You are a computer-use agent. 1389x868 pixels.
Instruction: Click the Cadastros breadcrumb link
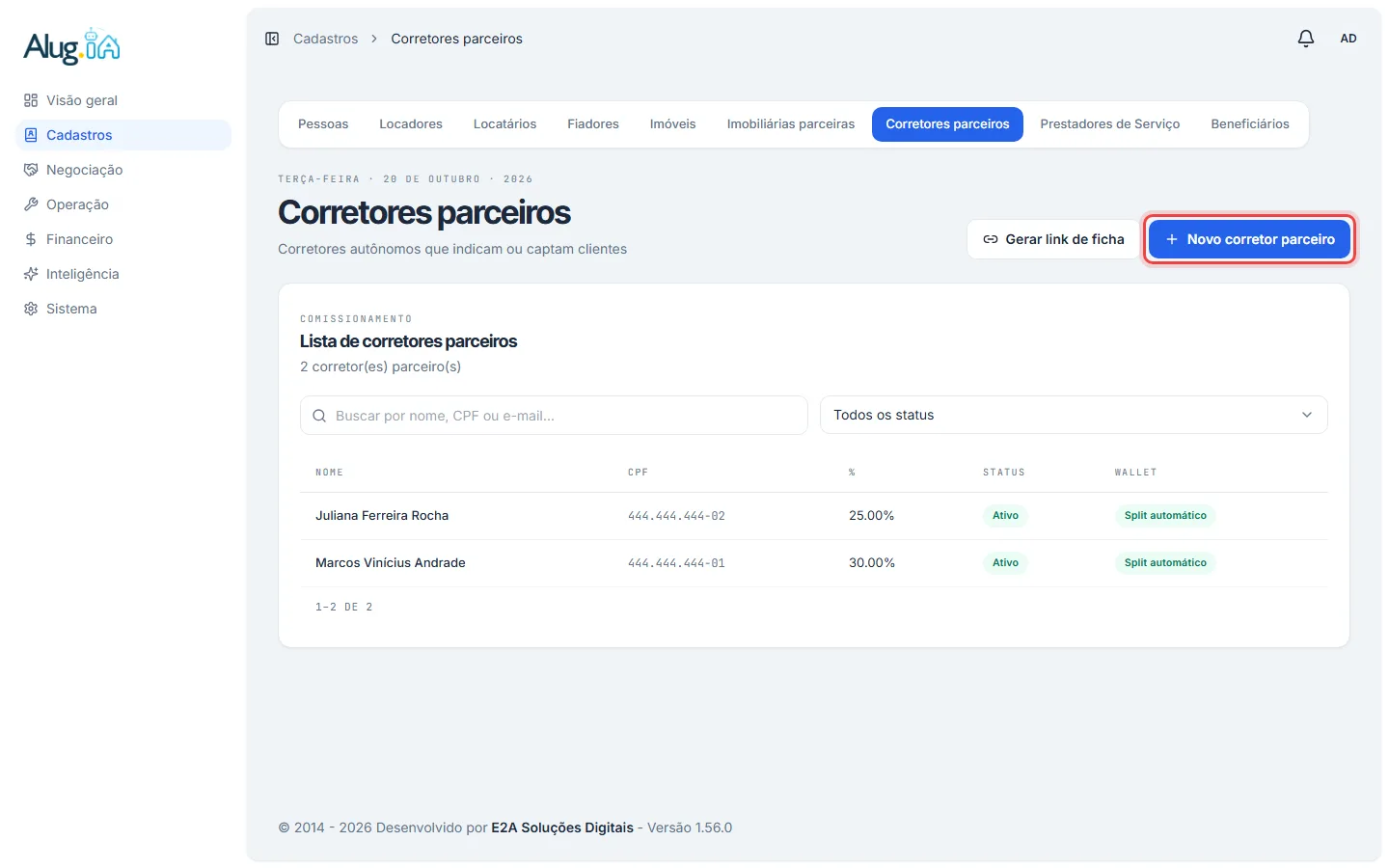point(325,39)
